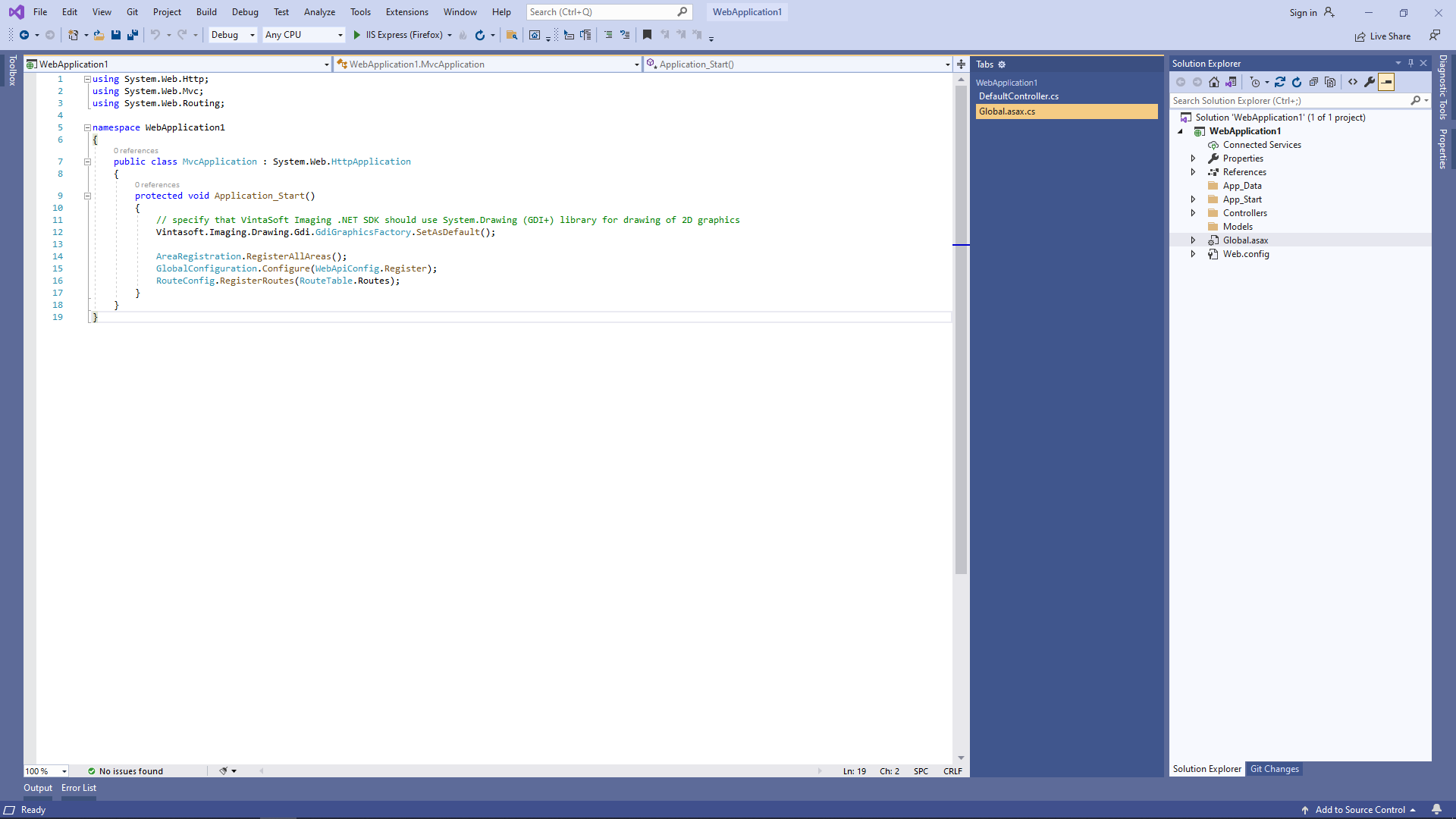Click the Uncomment selected lines icon
The width and height of the screenshot is (1456, 819).
click(x=625, y=35)
